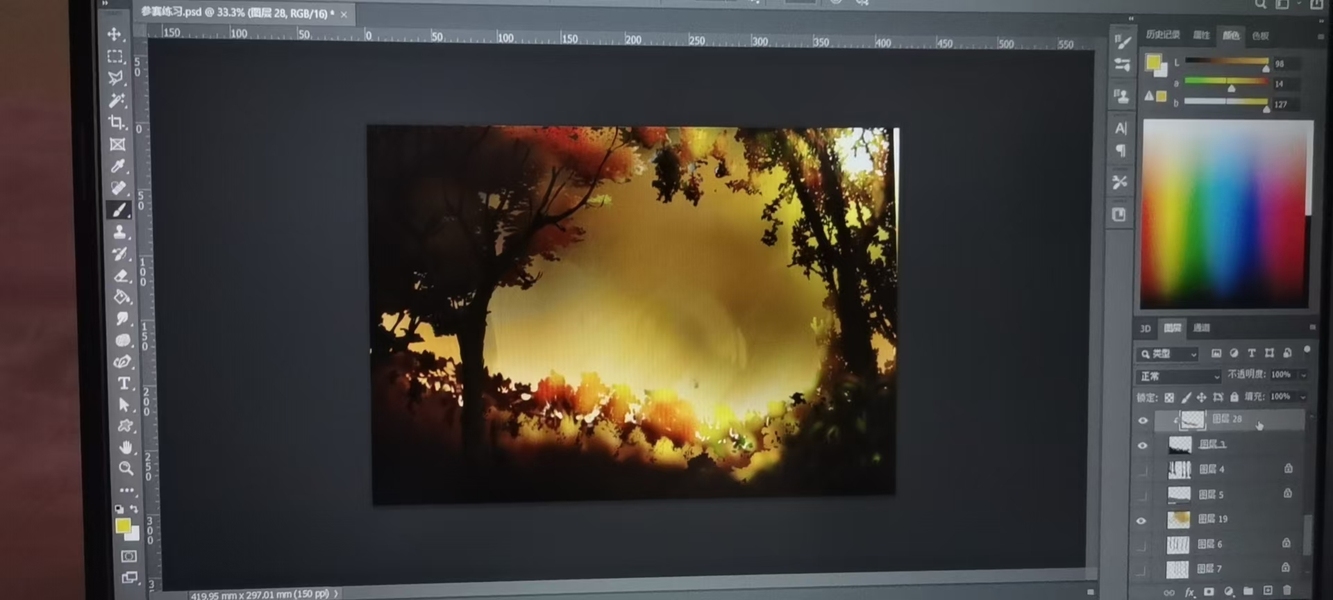Open the Paragraph panel icon
This screenshot has width=1333, height=600.
pos(1121,151)
